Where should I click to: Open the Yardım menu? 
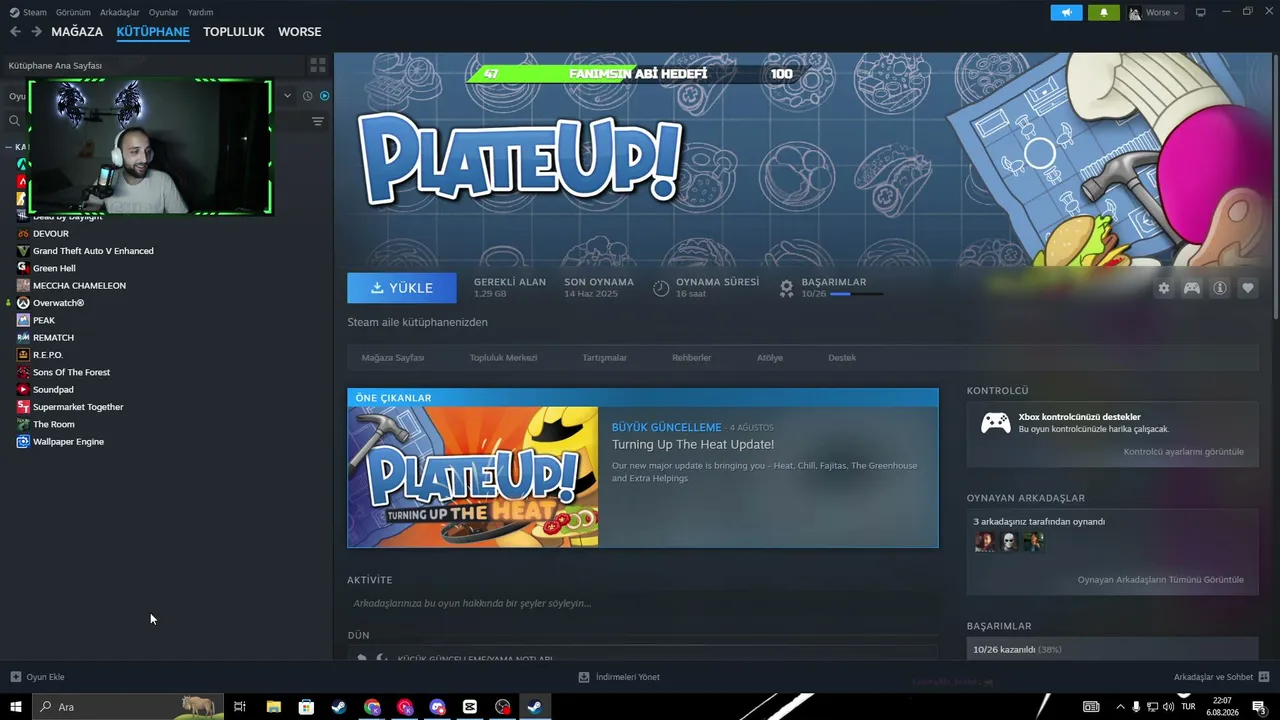[x=200, y=12]
